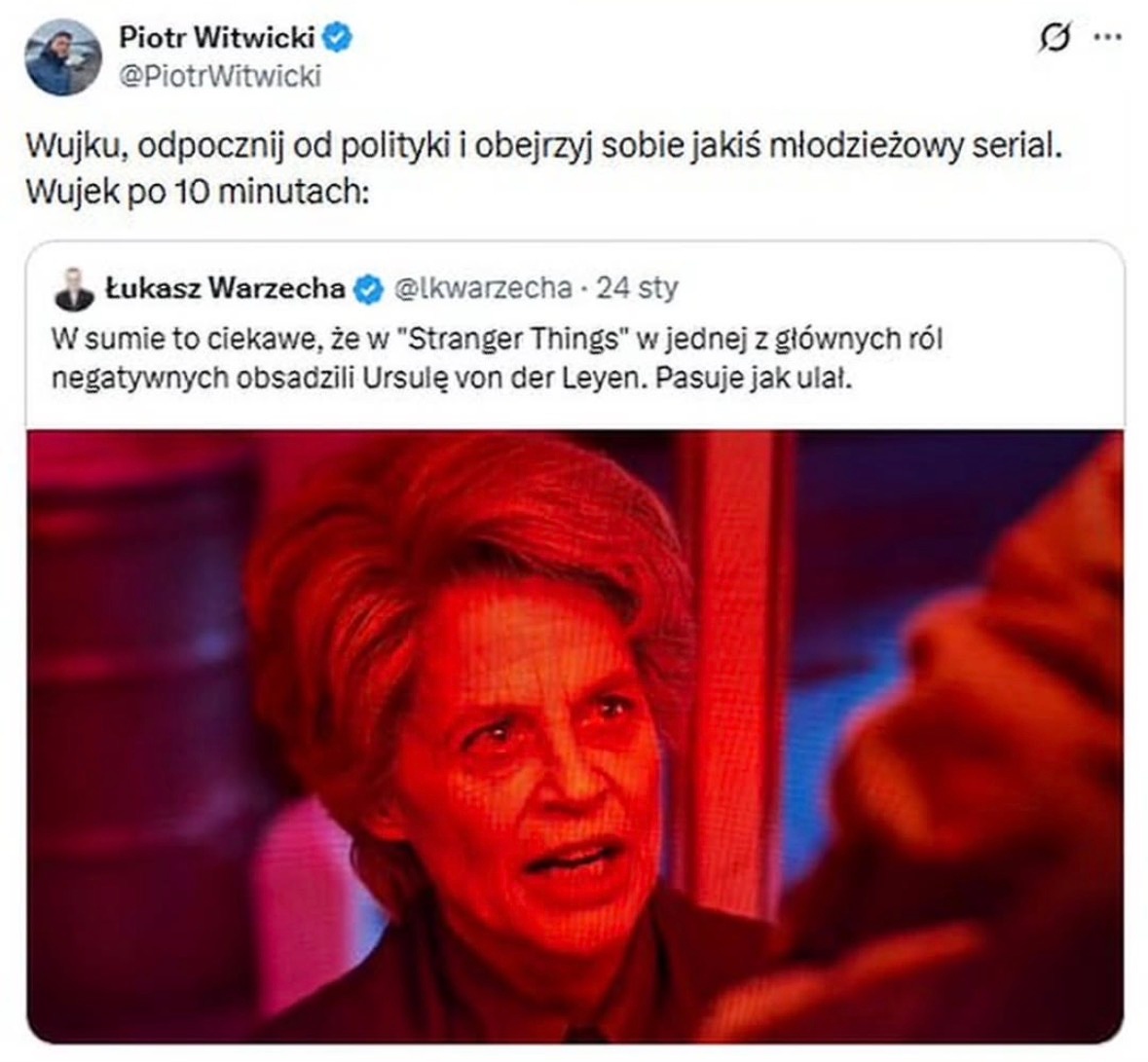Open the Grok slashed-circle icon
The width and height of the screenshot is (1148, 1062).
point(1055,38)
